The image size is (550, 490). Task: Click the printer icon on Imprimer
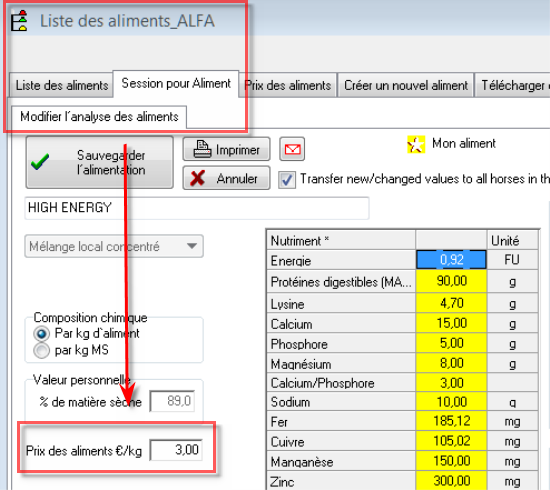[x=202, y=149]
